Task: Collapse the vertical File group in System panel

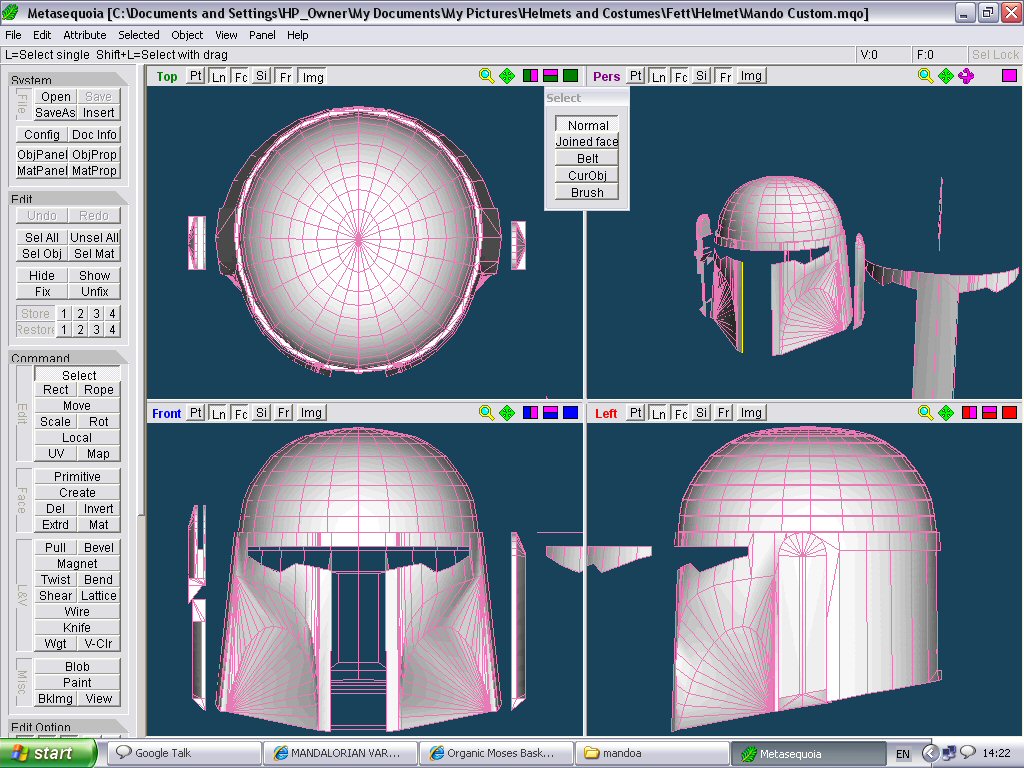Action: tap(22, 104)
